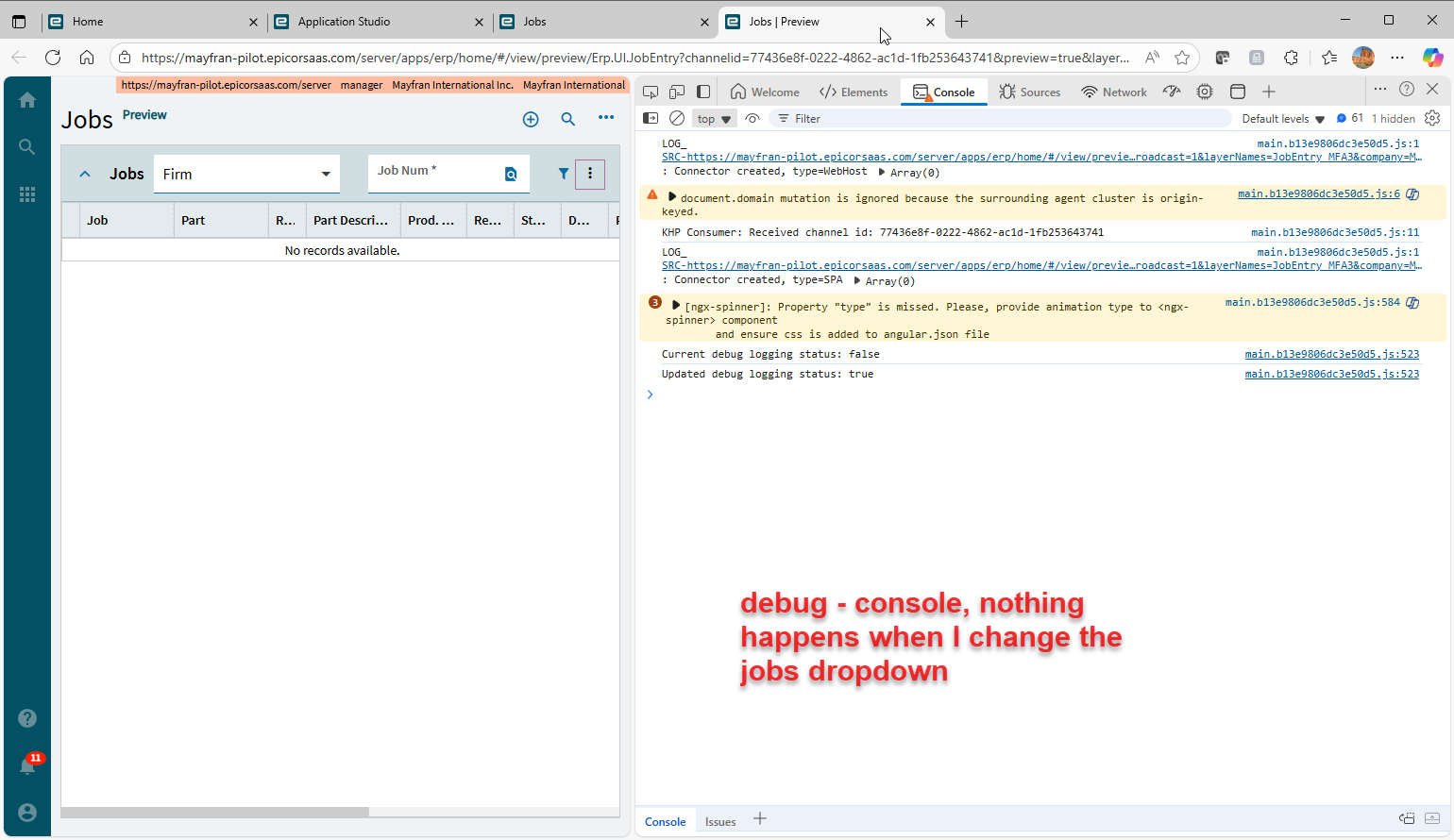Open the DevTools Elements tab
Screen dimensions: 1454x840
tap(854, 92)
